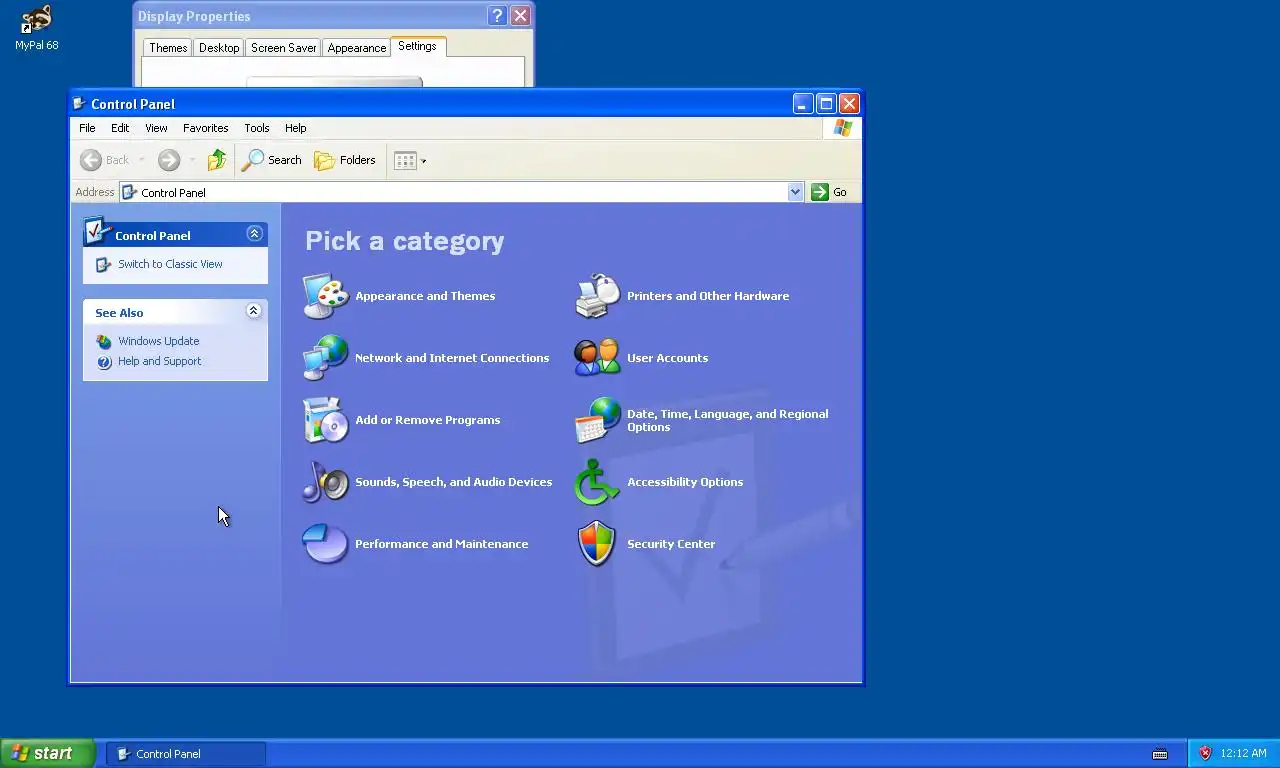The height and width of the screenshot is (768, 1280).
Task: Click Printers and Other Hardware text link
Action: pyautogui.click(x=708, y=296)
